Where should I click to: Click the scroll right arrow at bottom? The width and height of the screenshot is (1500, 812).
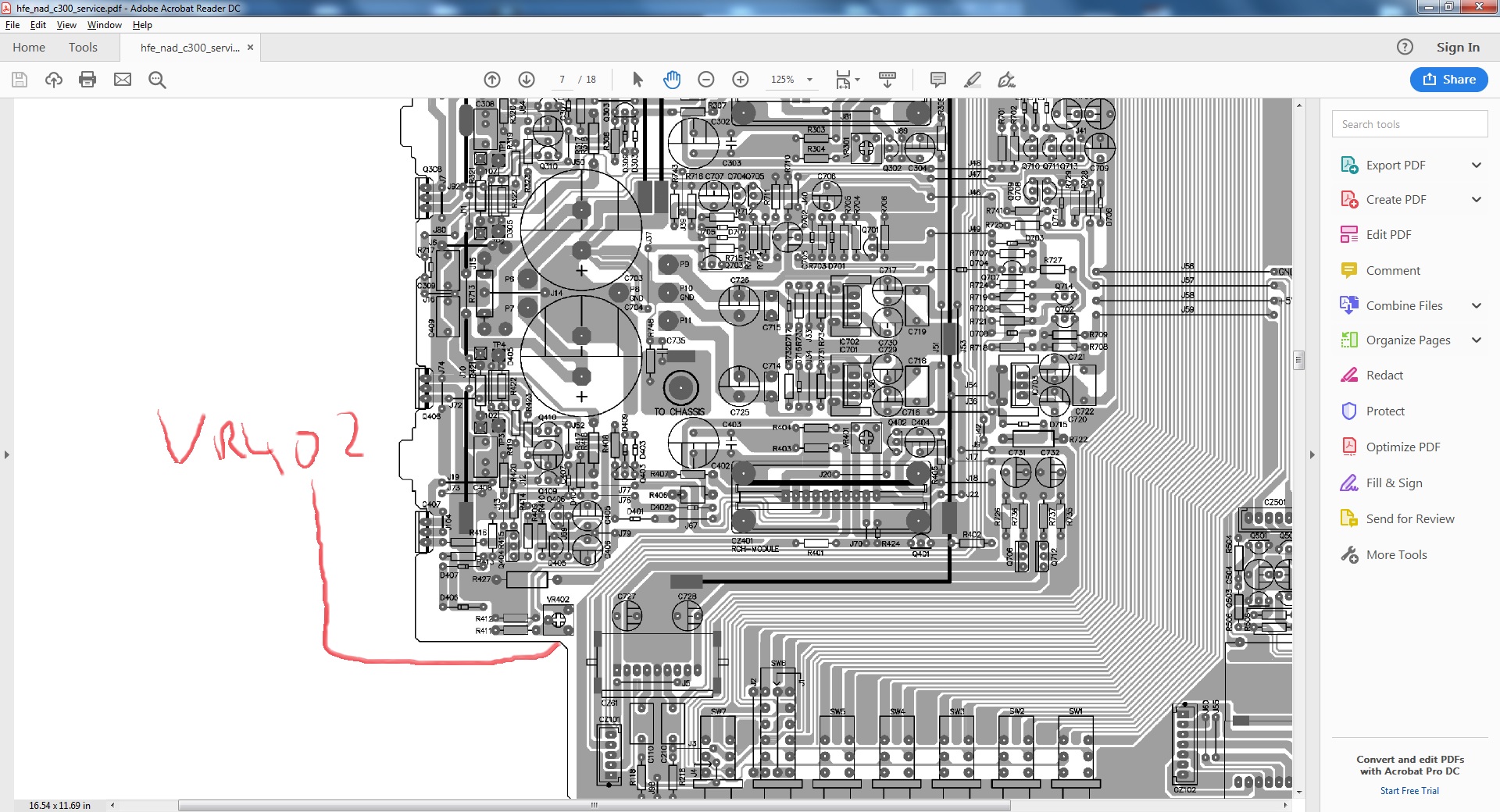click(x=1286, y=805)
